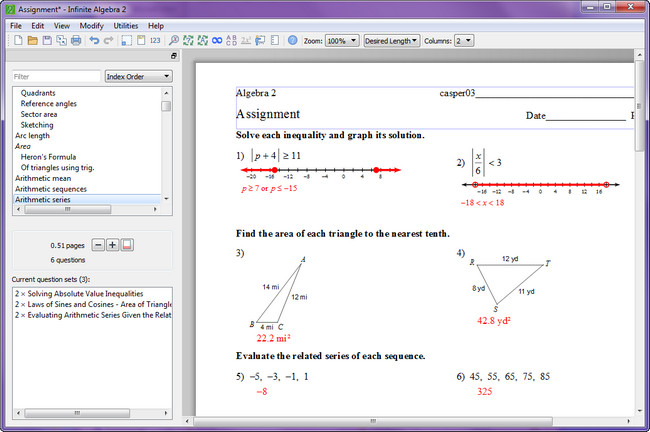Viewport: 650px width, 432px height.
Task: Decrease question count with the minus button
Action: 98,245
